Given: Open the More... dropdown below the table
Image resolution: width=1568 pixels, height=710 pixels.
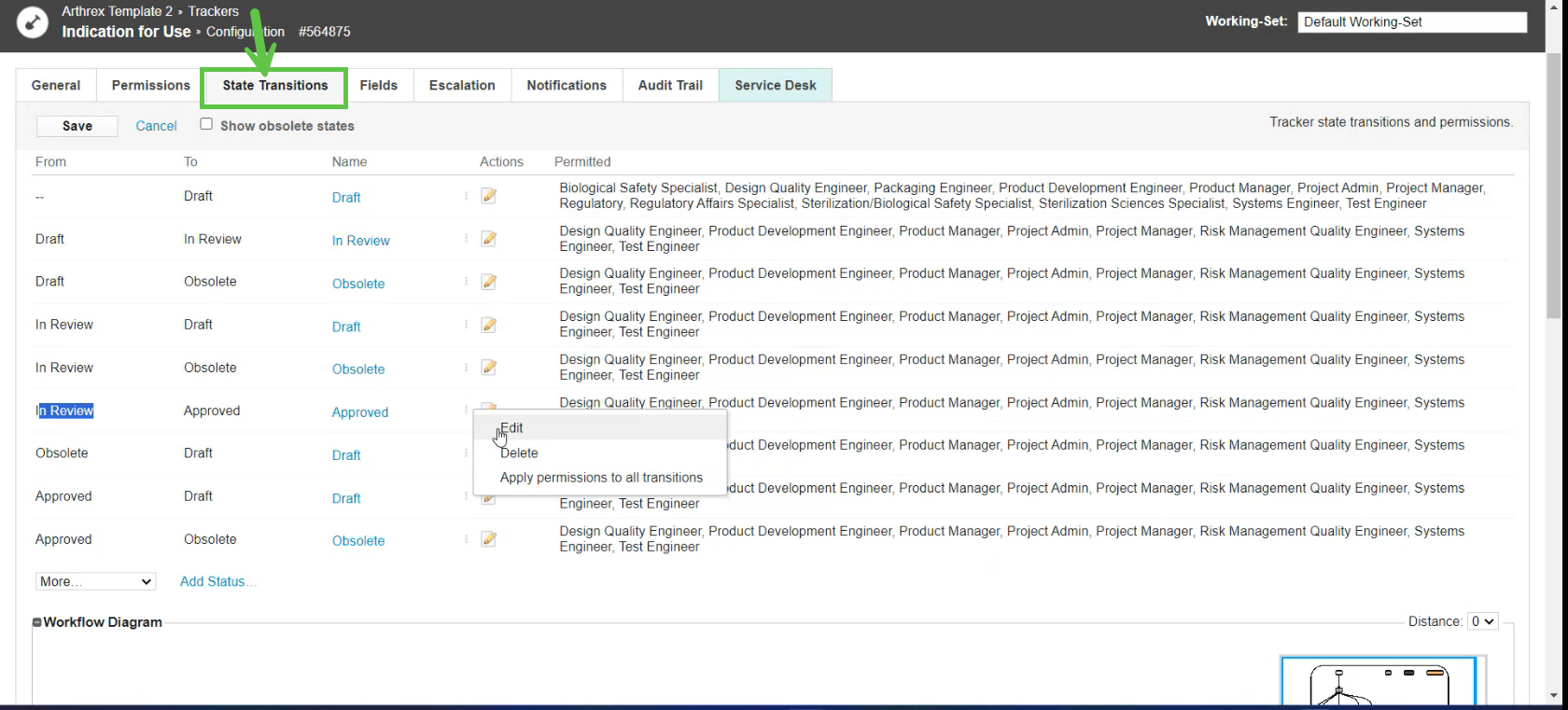Looking at the screenshot, I should 95,581.
